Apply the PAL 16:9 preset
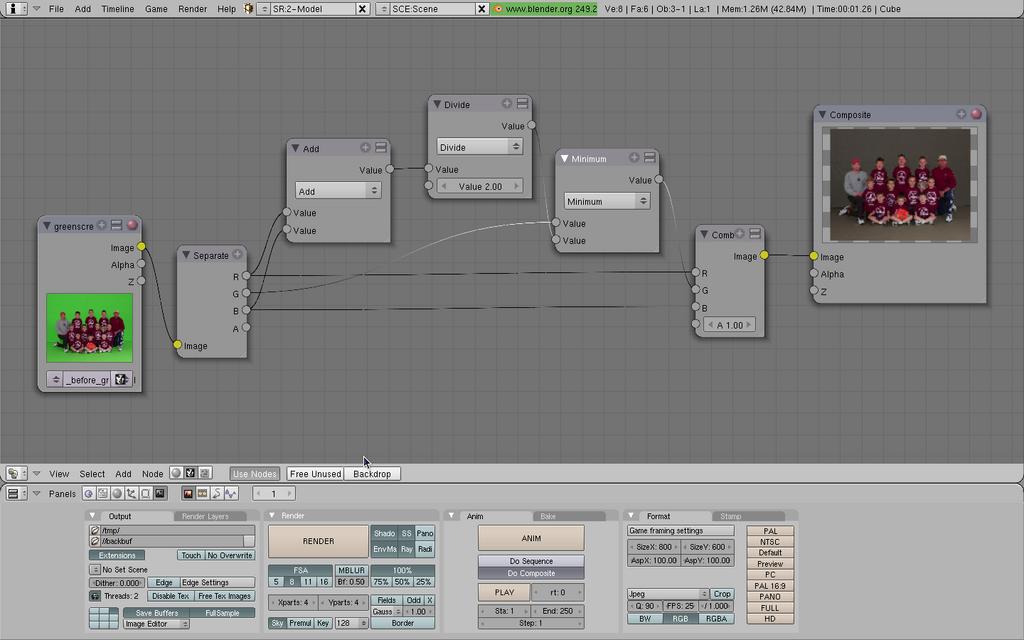Viewport: 1024px width, 640px height. [770, 586]
